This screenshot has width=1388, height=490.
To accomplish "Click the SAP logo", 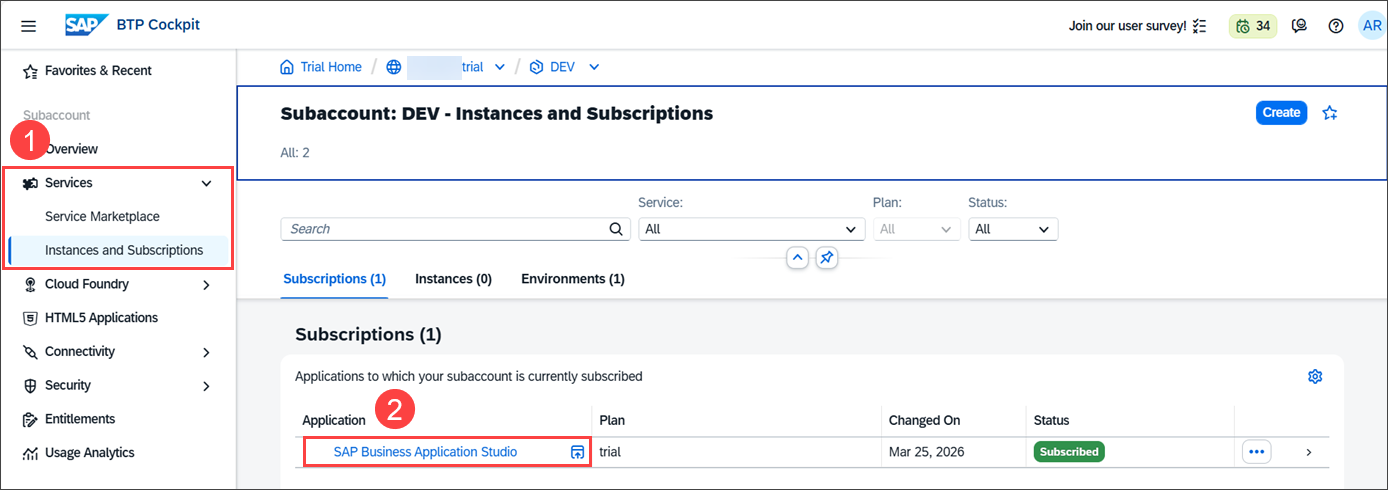I will coord(87,25).
